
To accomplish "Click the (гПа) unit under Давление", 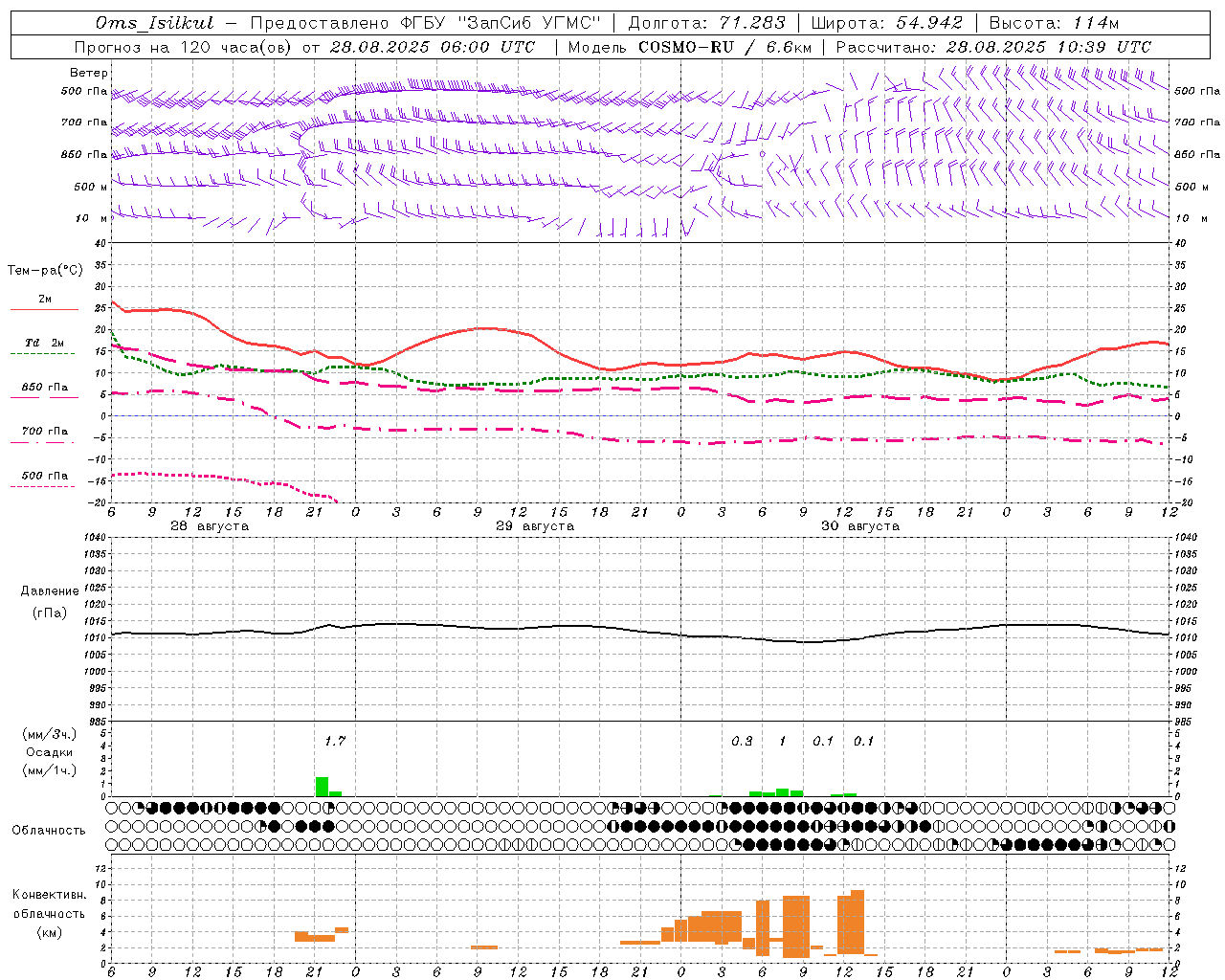I will pyautogui.click(x=50, y=612).
